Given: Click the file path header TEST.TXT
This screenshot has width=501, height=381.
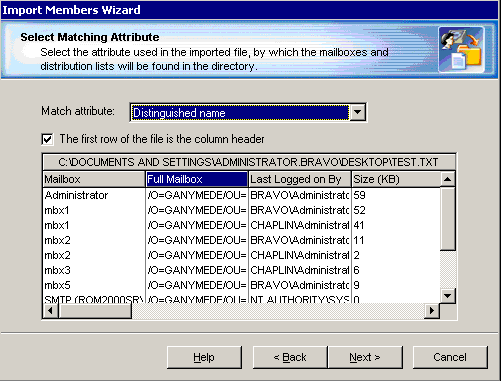Looking at the screenshot, I should click(249, 162).
